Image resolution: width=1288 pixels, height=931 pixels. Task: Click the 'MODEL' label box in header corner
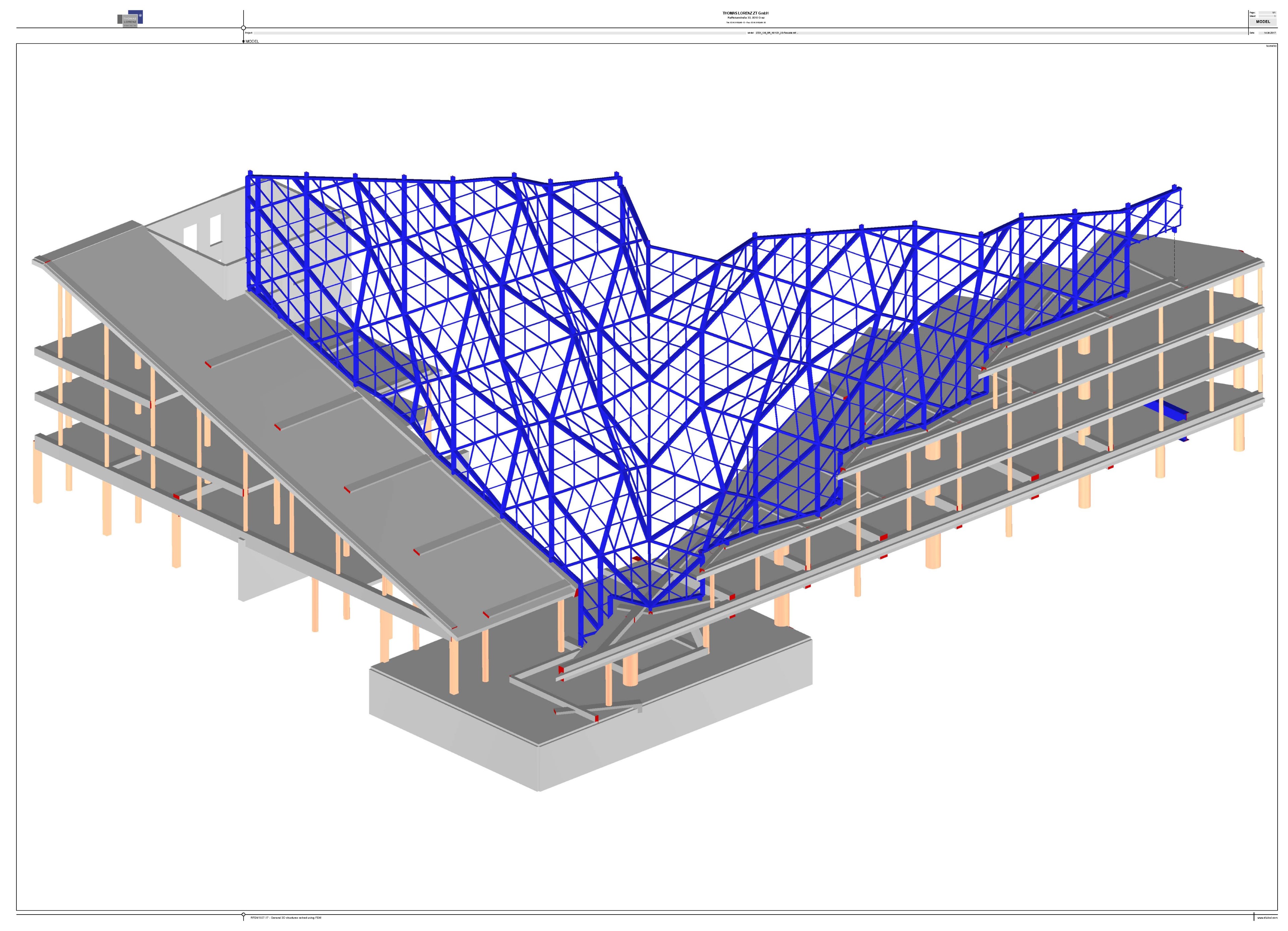pyautogui.click(x=1263, y=21)
